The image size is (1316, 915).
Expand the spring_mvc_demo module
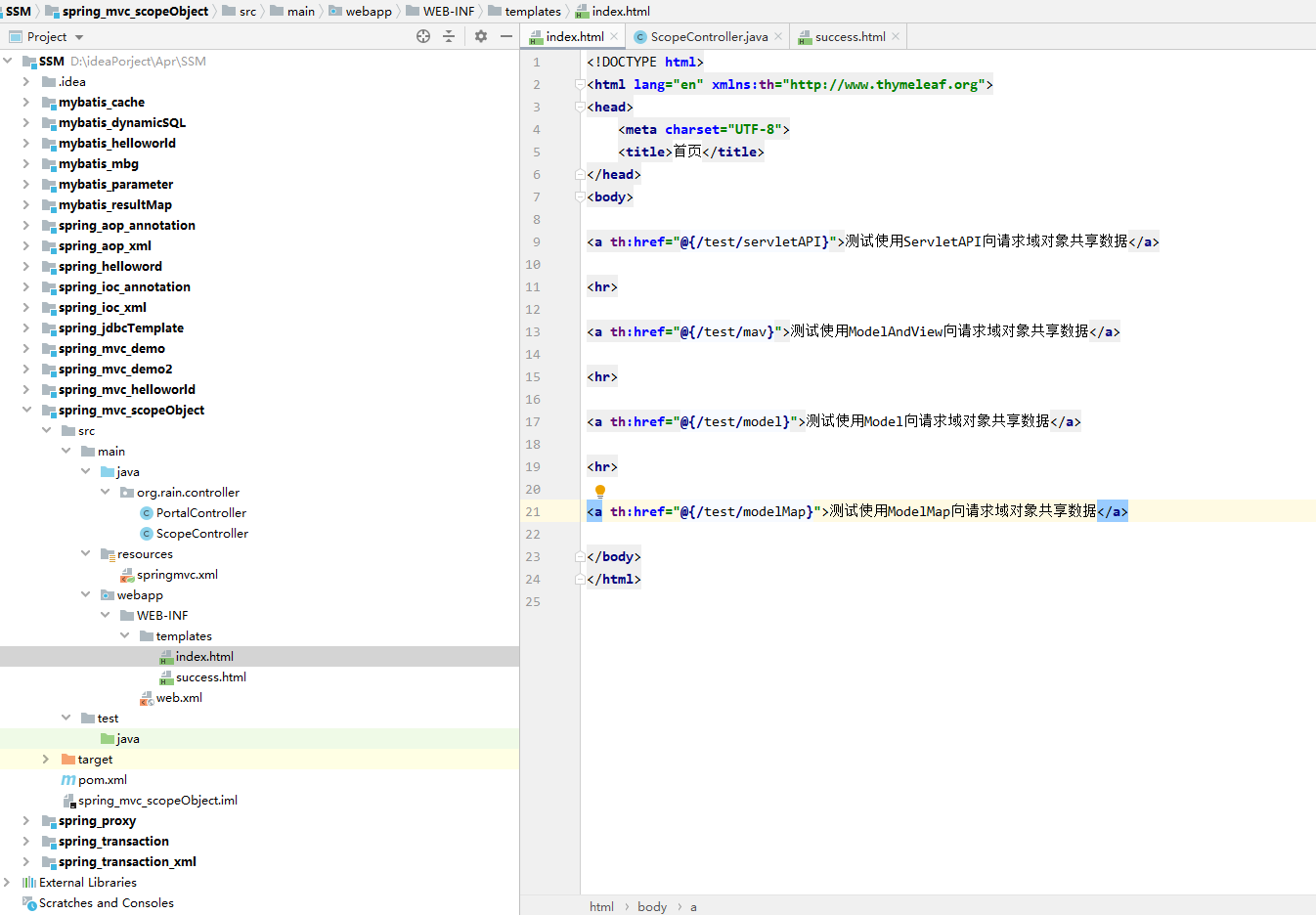tap(26, 348)
